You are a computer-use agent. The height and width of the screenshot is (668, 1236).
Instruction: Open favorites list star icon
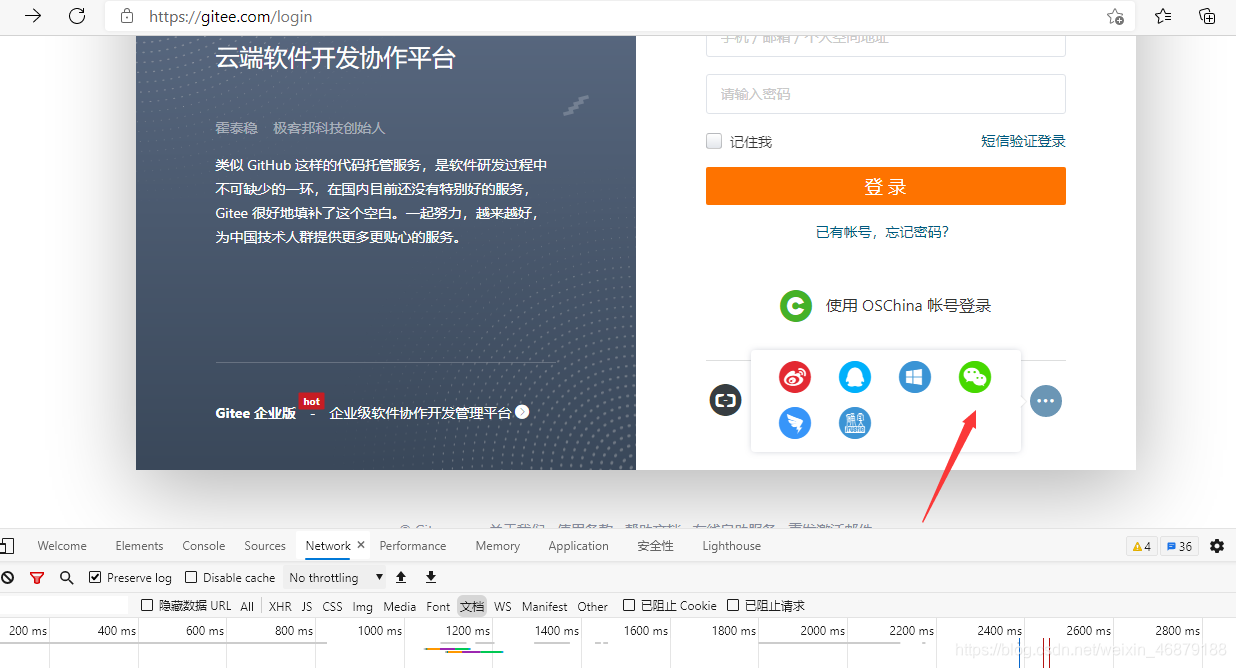[1163, 16]
